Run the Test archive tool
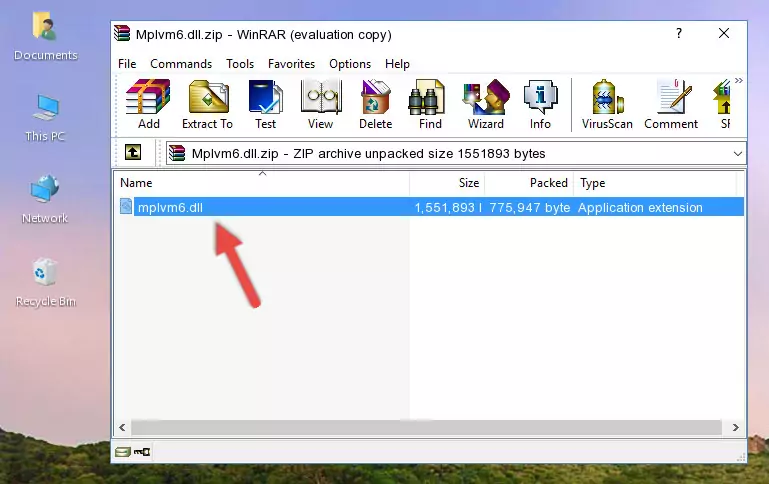 click(x=265, y=104)
